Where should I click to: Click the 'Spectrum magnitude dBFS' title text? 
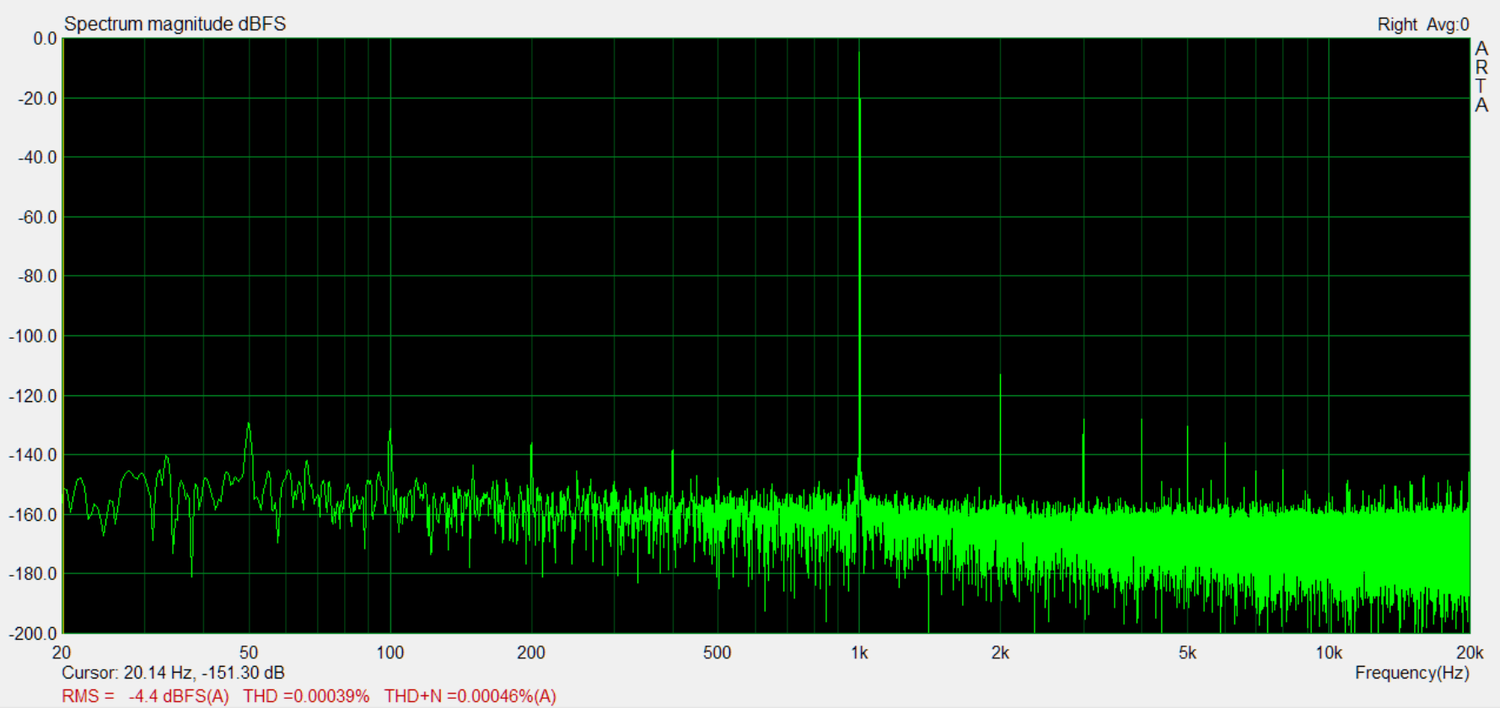click(x=175, y=24)
